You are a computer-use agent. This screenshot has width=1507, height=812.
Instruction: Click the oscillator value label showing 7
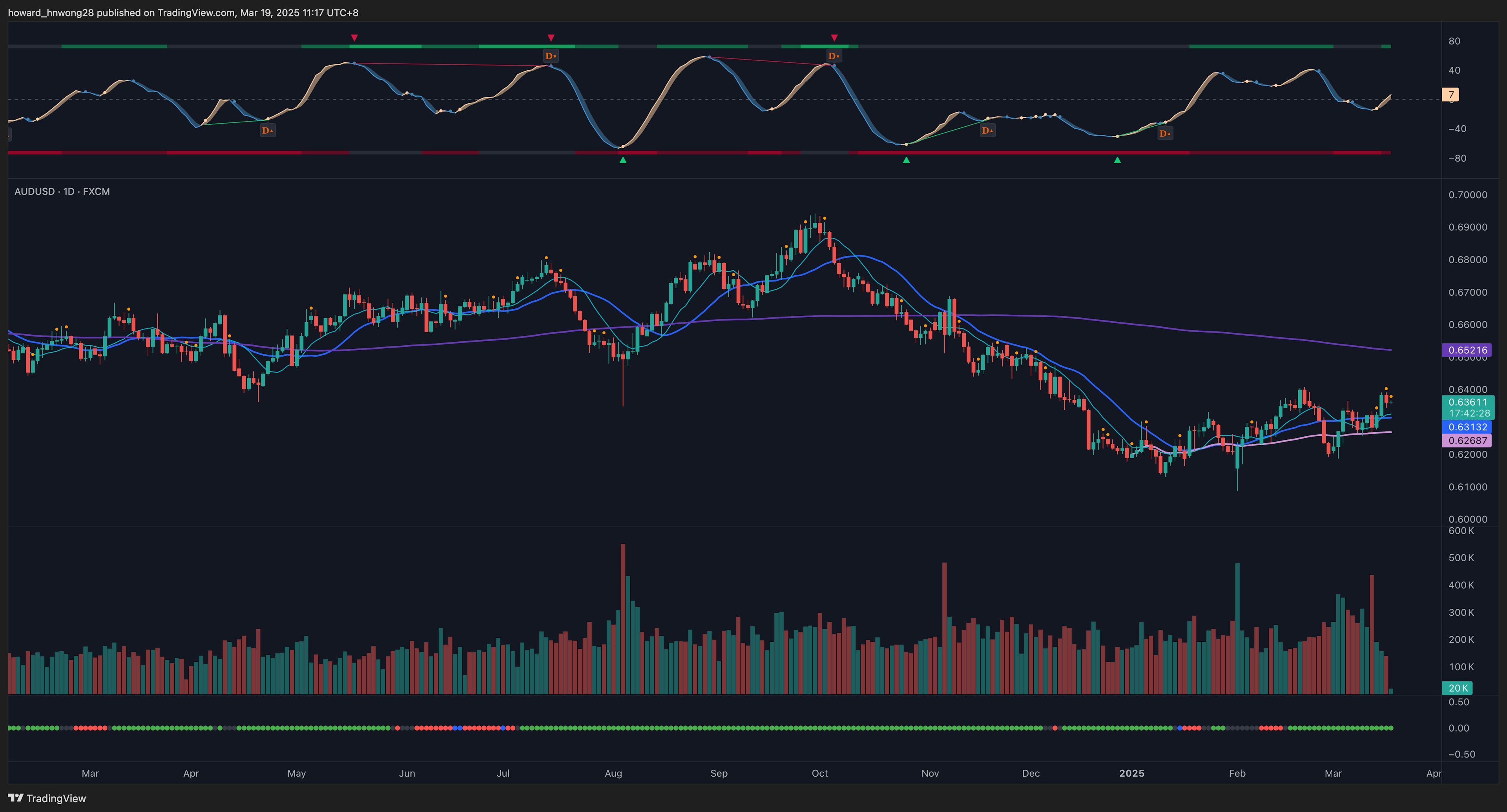(x=1451, y=95)
